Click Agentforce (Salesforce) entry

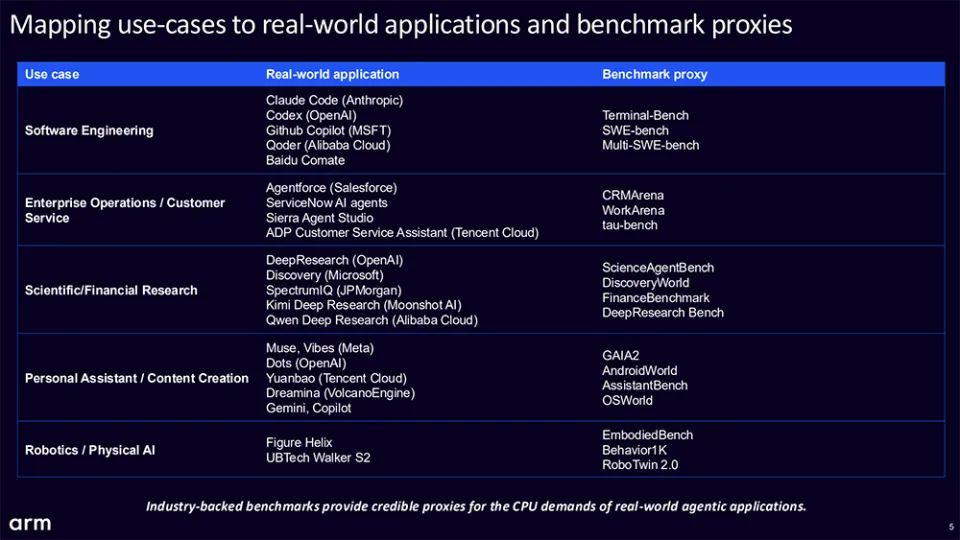pyautogui.click(x=331, y=187)
